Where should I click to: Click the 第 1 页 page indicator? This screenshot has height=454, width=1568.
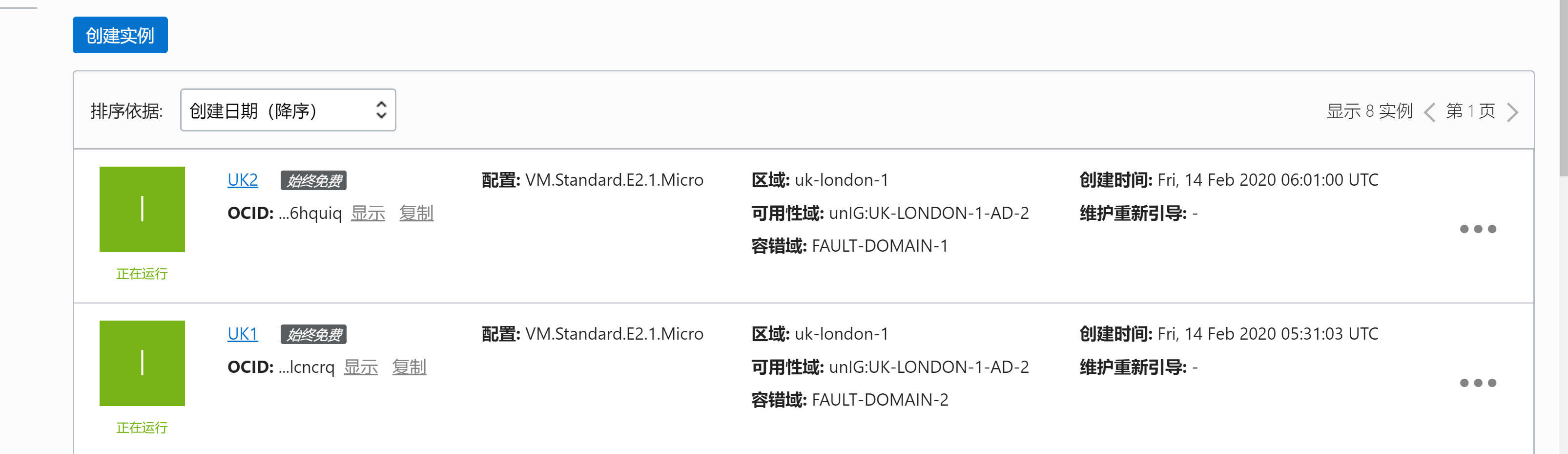pos(1470,111)
